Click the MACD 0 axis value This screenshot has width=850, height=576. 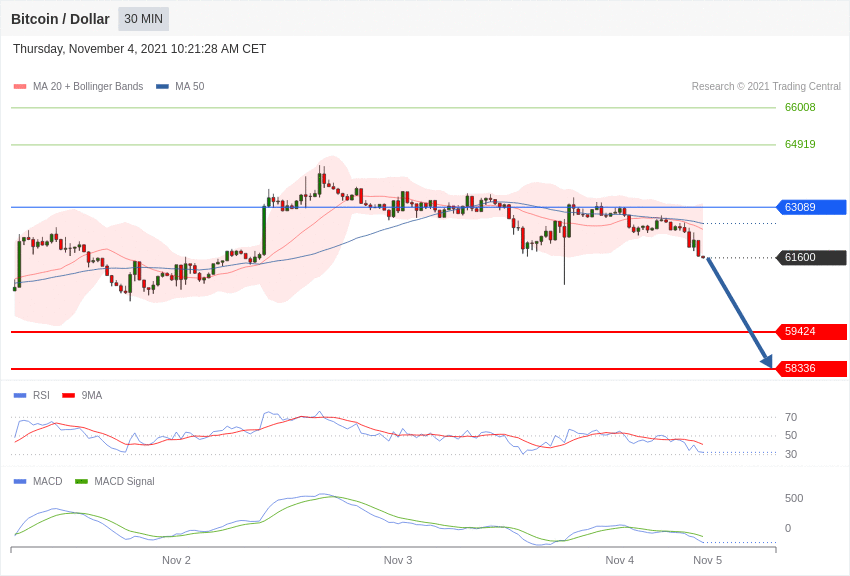[x=788, y=528]
